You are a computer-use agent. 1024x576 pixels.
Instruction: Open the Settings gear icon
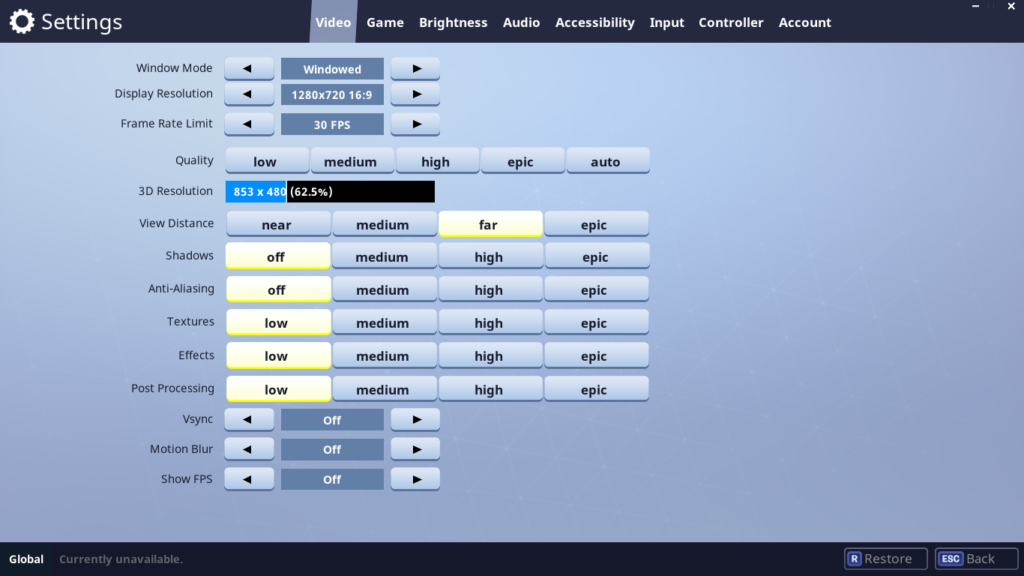tap(21, 21)
